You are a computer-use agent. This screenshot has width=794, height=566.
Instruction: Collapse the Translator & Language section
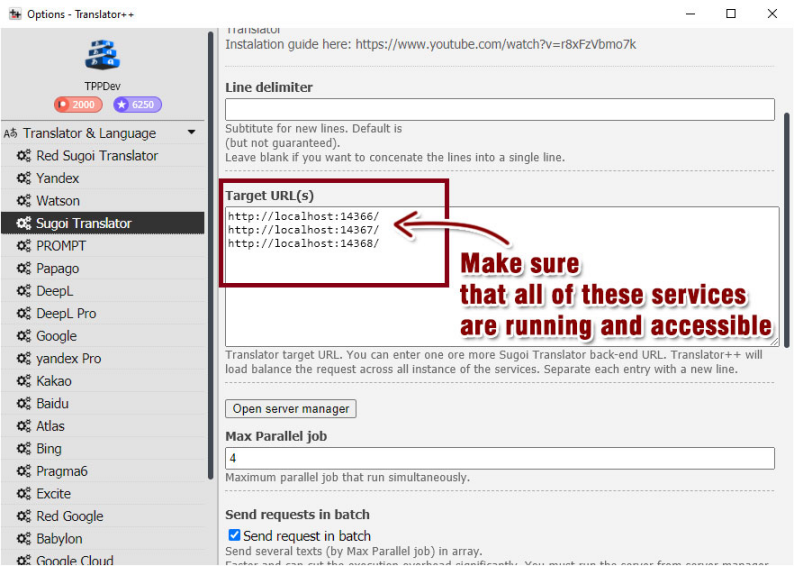point(191,133)
